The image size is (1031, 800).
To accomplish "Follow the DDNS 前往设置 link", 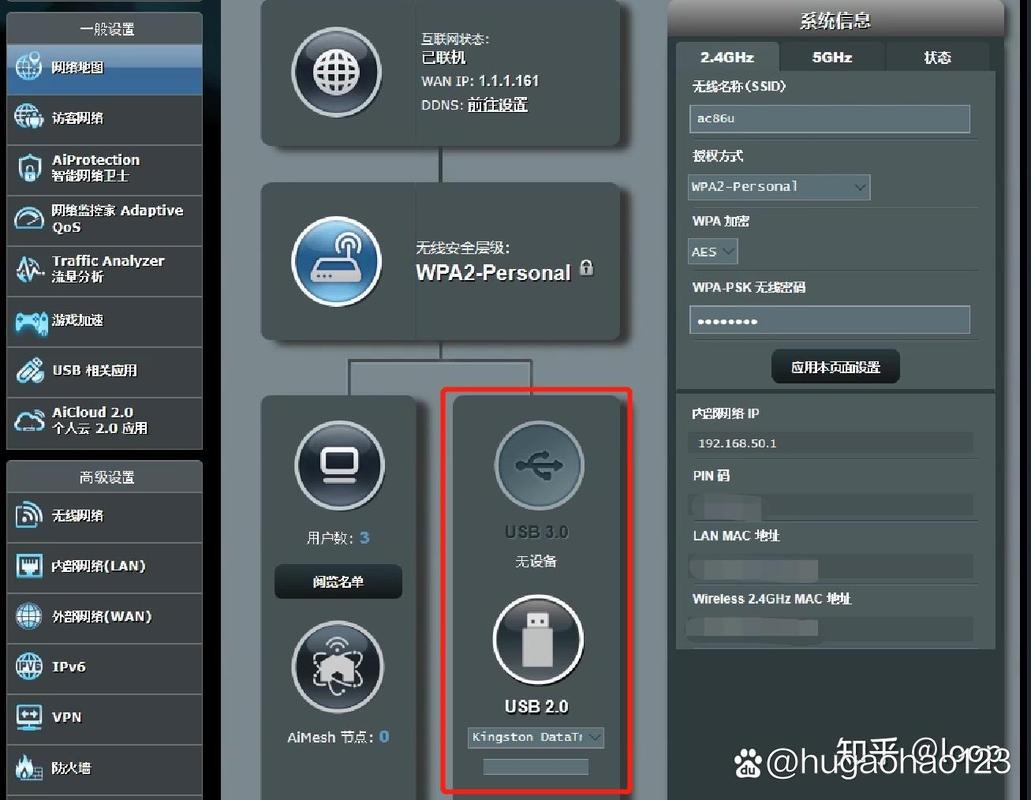I will 497,105.
